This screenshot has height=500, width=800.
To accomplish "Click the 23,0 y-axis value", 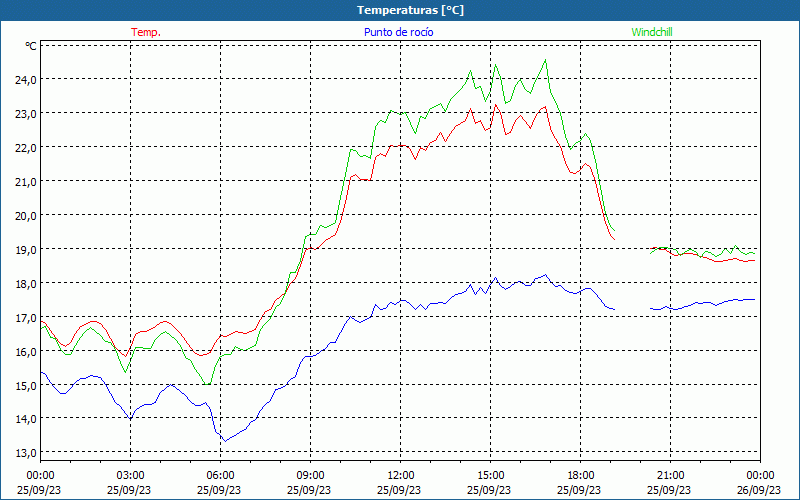I will [26, 113].
